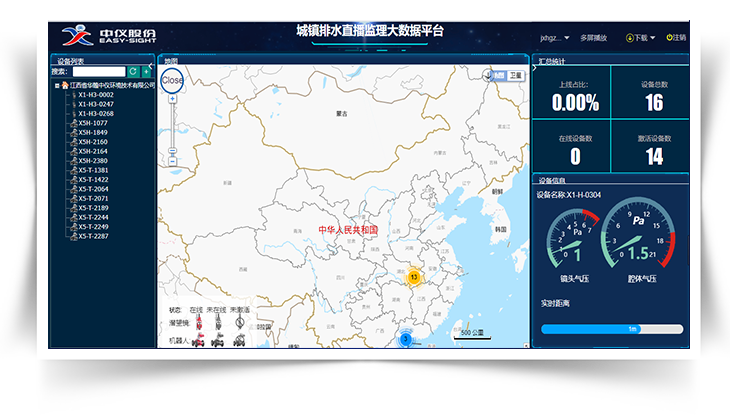Viewport: 730px width, 415px height.
Task: Click the refresh device list icon
Action: click(x=133, y=72)
